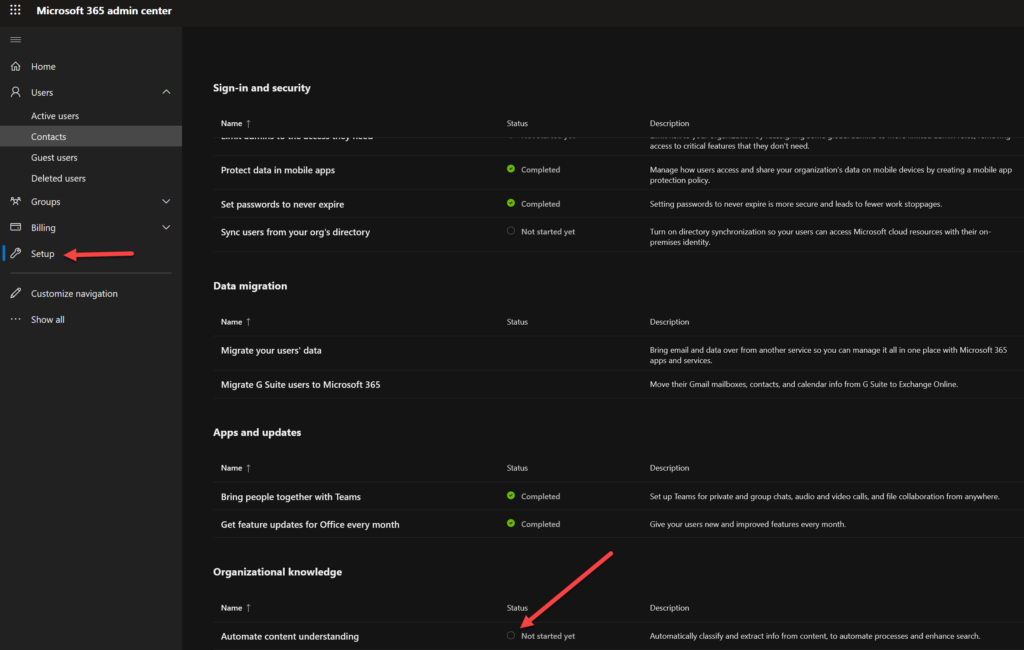This screenshot has height=650, width=1024.
Task: Click the Sign-in and security heading
Action: 262,88
